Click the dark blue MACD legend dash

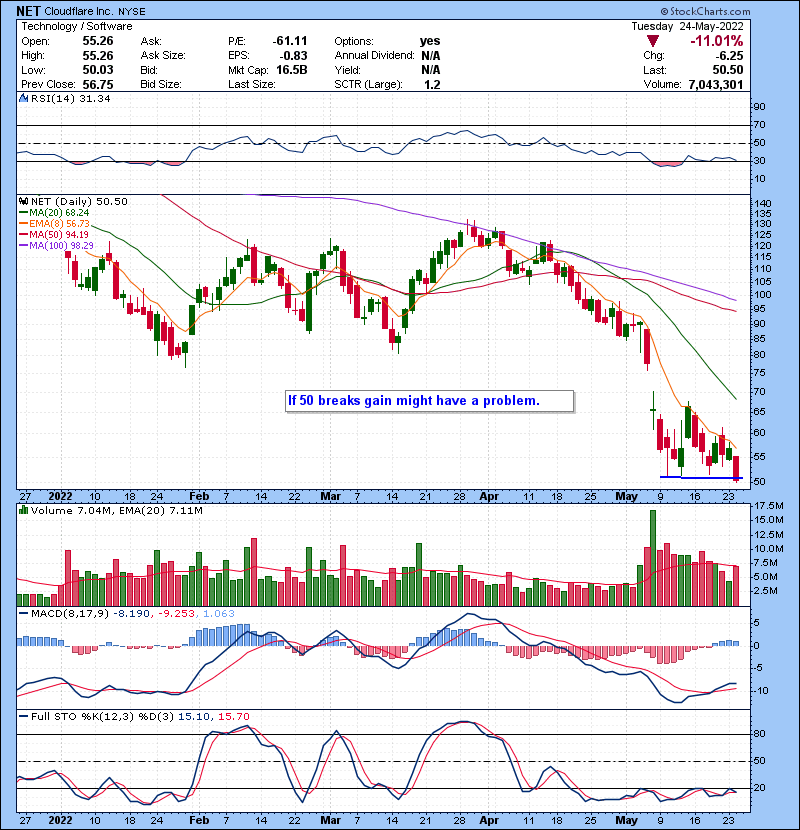[x=23, y=614]
